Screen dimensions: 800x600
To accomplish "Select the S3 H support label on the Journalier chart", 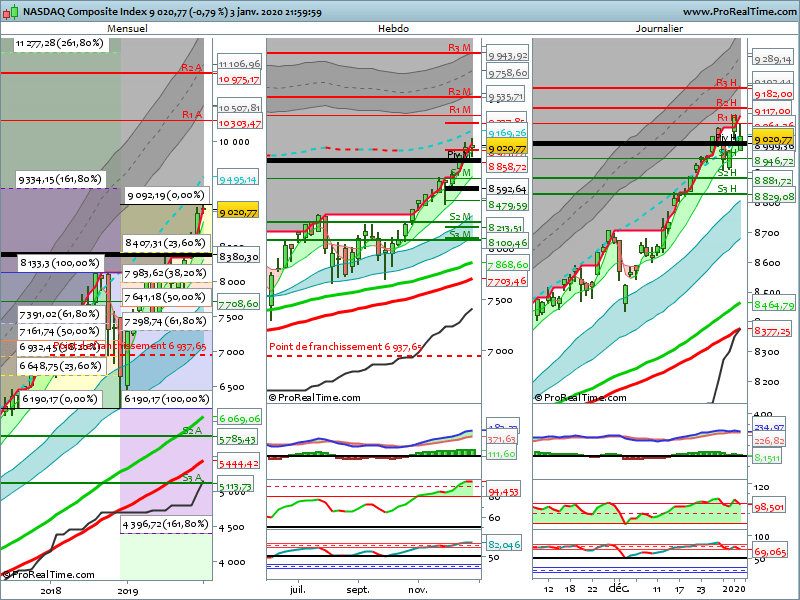I will (727, 188).
